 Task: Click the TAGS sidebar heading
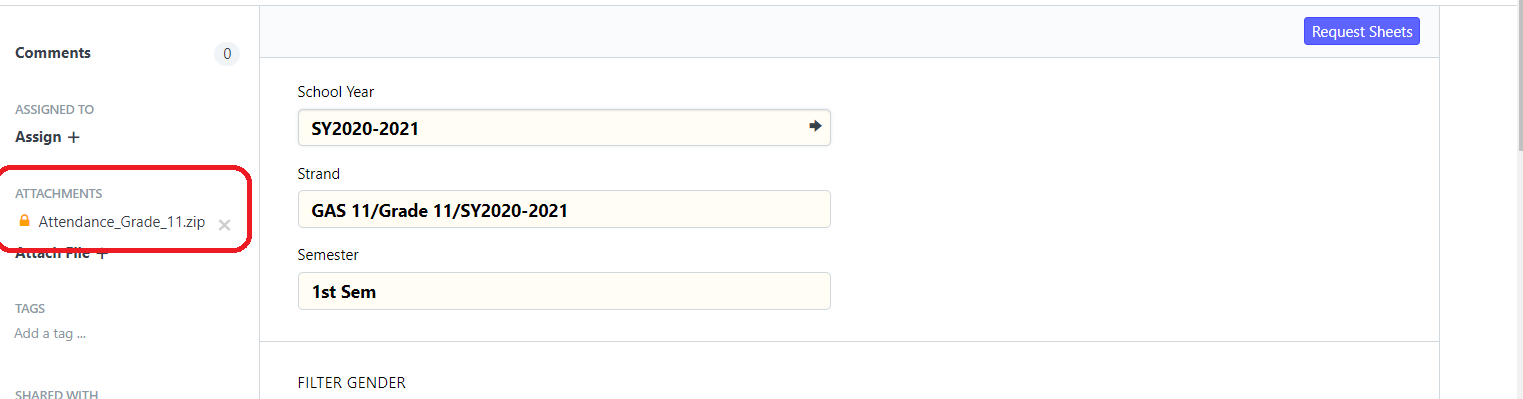(x=30, y=309)
